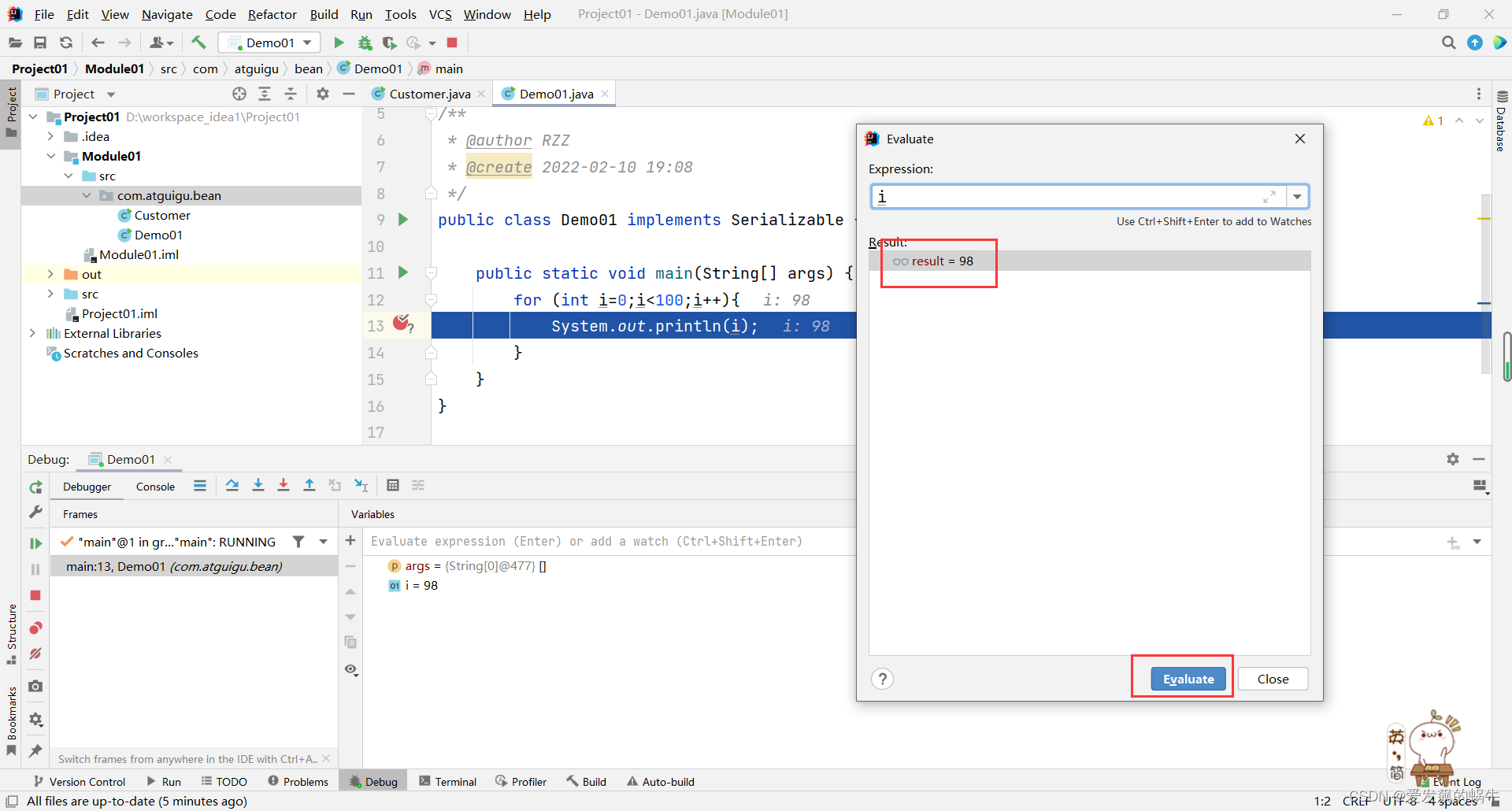Screen dimensions: 1512x811
Task: Click Close button in Evaluate dialog
Action: click(x=1273, y=679)
